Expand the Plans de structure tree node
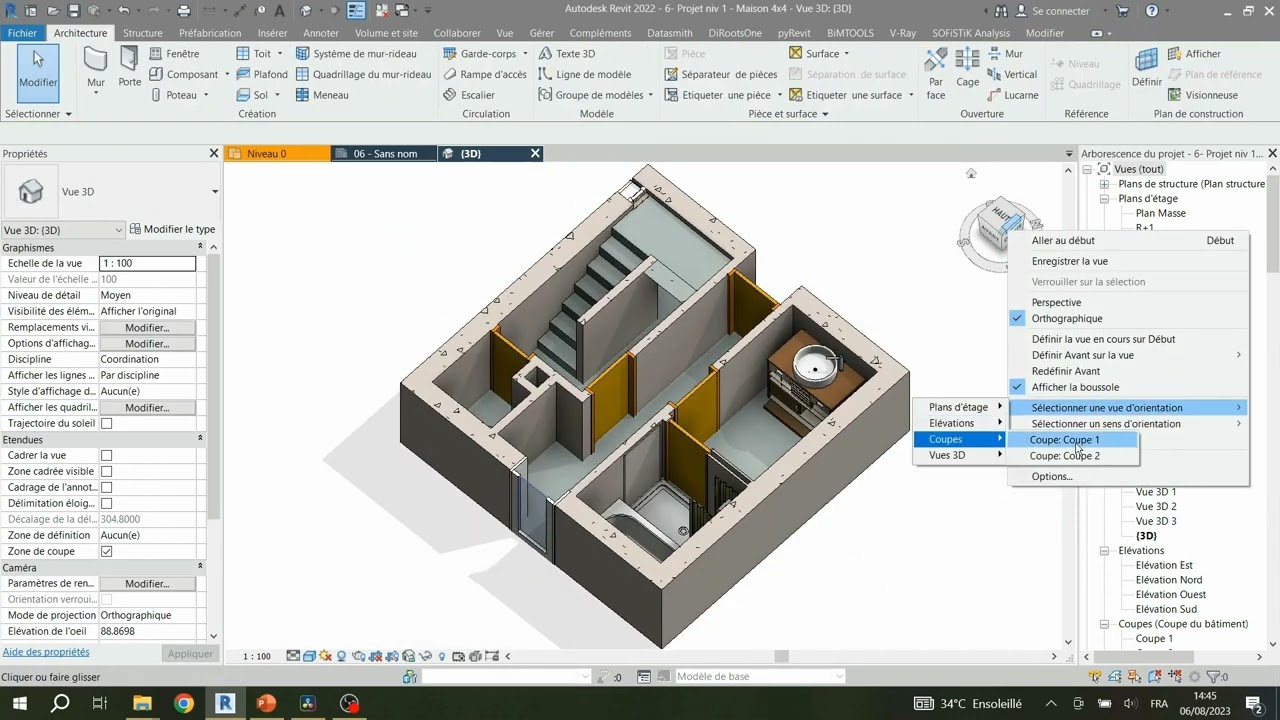 click(1104, 184)
